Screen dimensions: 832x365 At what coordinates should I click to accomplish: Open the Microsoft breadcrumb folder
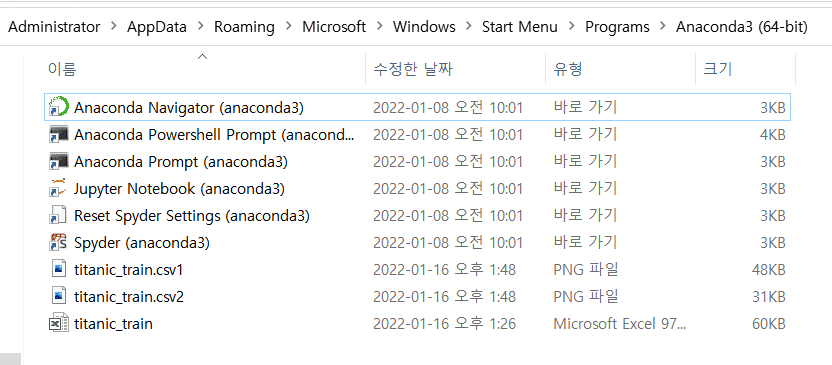(x=334, y=27)
